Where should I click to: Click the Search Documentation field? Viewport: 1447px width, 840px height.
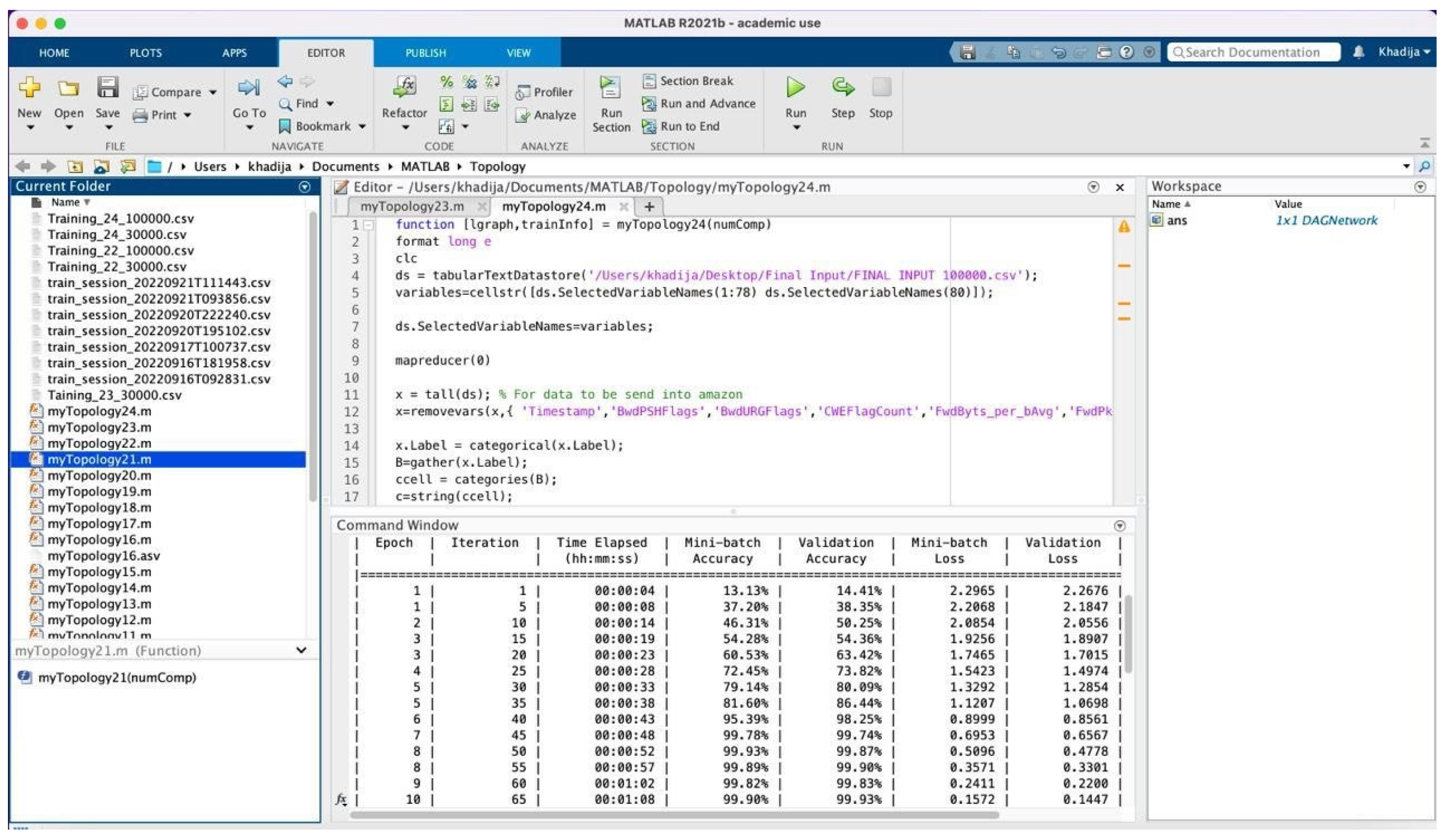pos(1255,52)
